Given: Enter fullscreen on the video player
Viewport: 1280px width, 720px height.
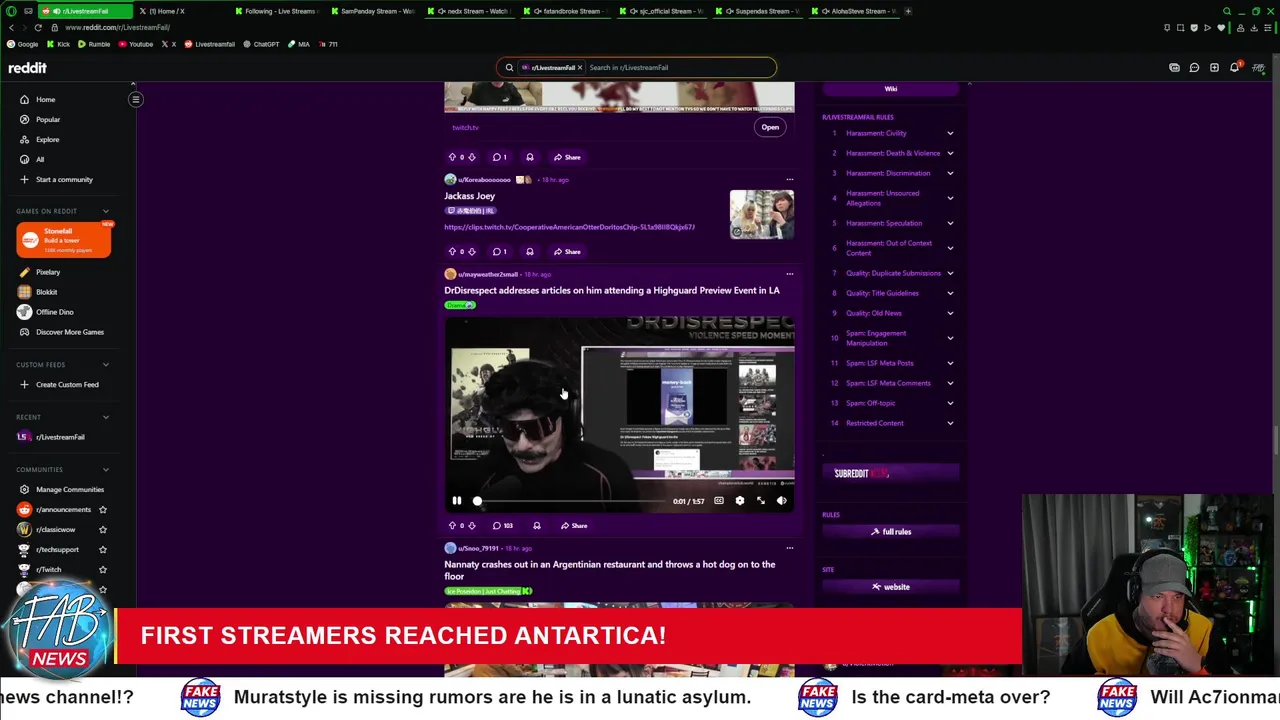Looking at the screenshot, I should click(760, 501).
